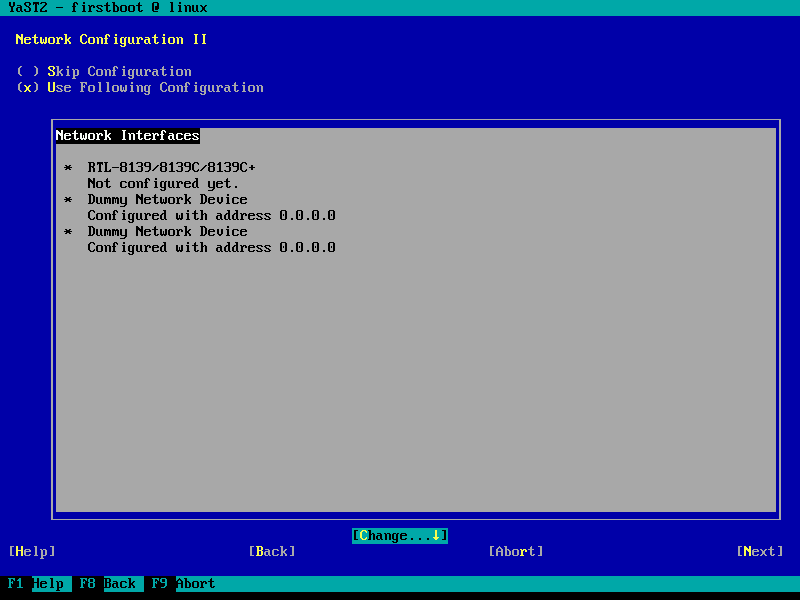The image size is (800, 600).
Task: Click the RTL-8139/8139C/8139C+ entry
Action: [x=171, y=167]
